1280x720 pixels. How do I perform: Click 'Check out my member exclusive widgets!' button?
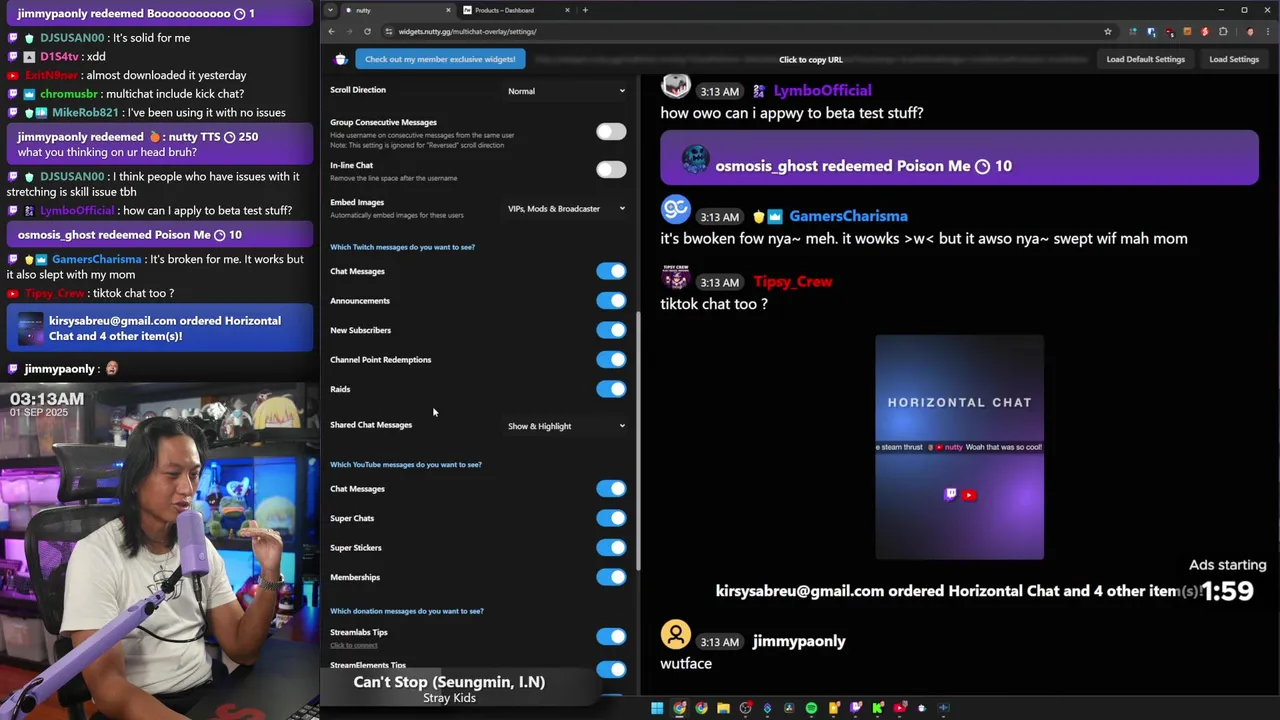click(440, 59)
